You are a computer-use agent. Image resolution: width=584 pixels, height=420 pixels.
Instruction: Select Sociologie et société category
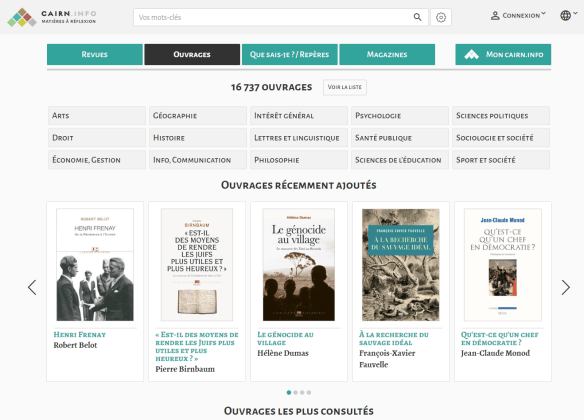[501, 138]
